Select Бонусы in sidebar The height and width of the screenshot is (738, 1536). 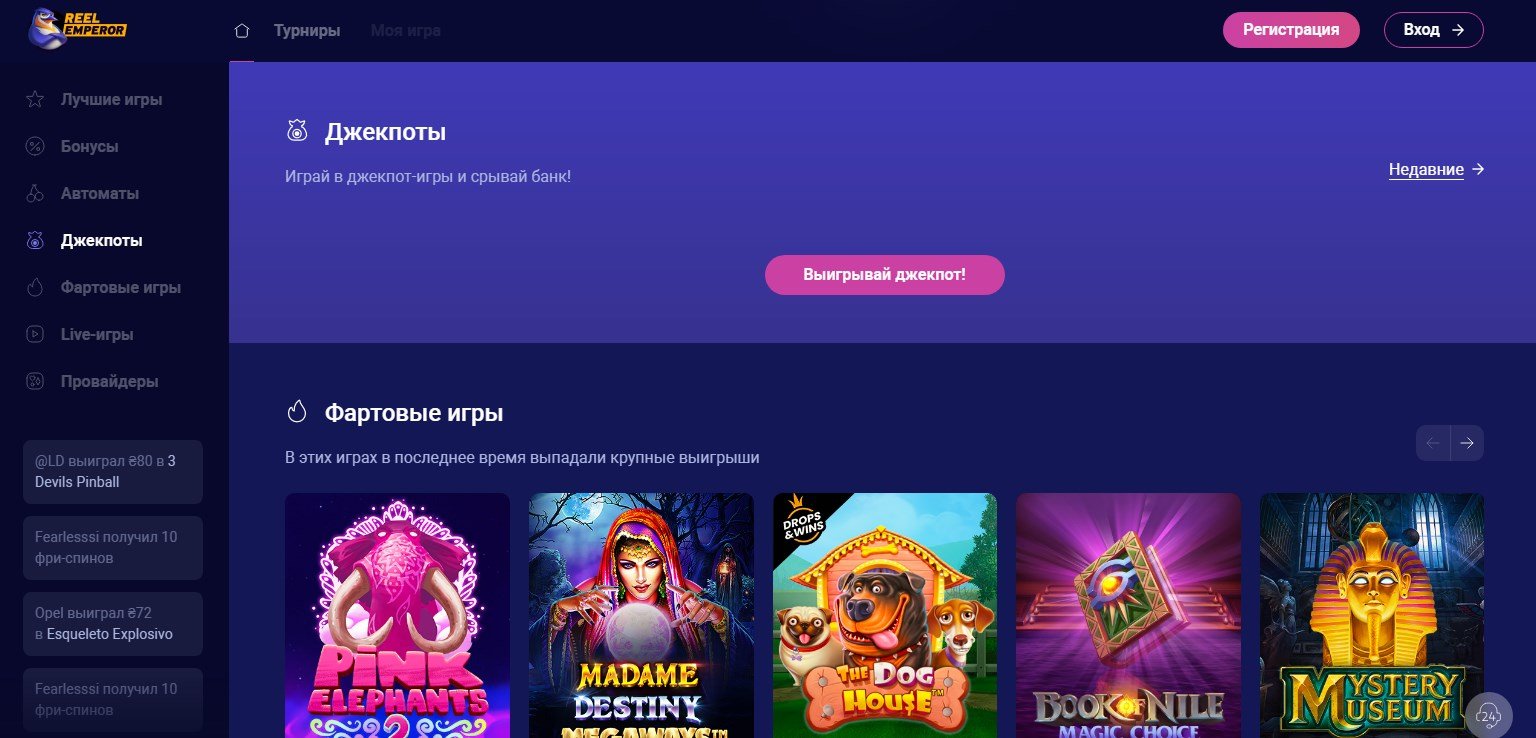point(90,147)
